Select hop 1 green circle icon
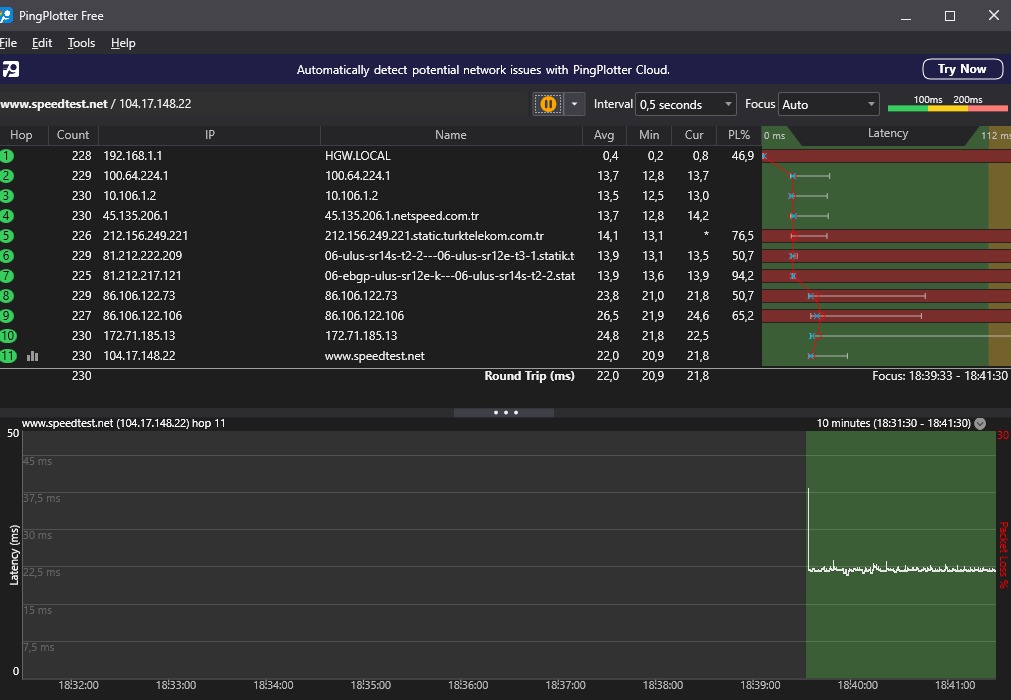This screenshot has height=700, width=1011. [x=6, y=156]
